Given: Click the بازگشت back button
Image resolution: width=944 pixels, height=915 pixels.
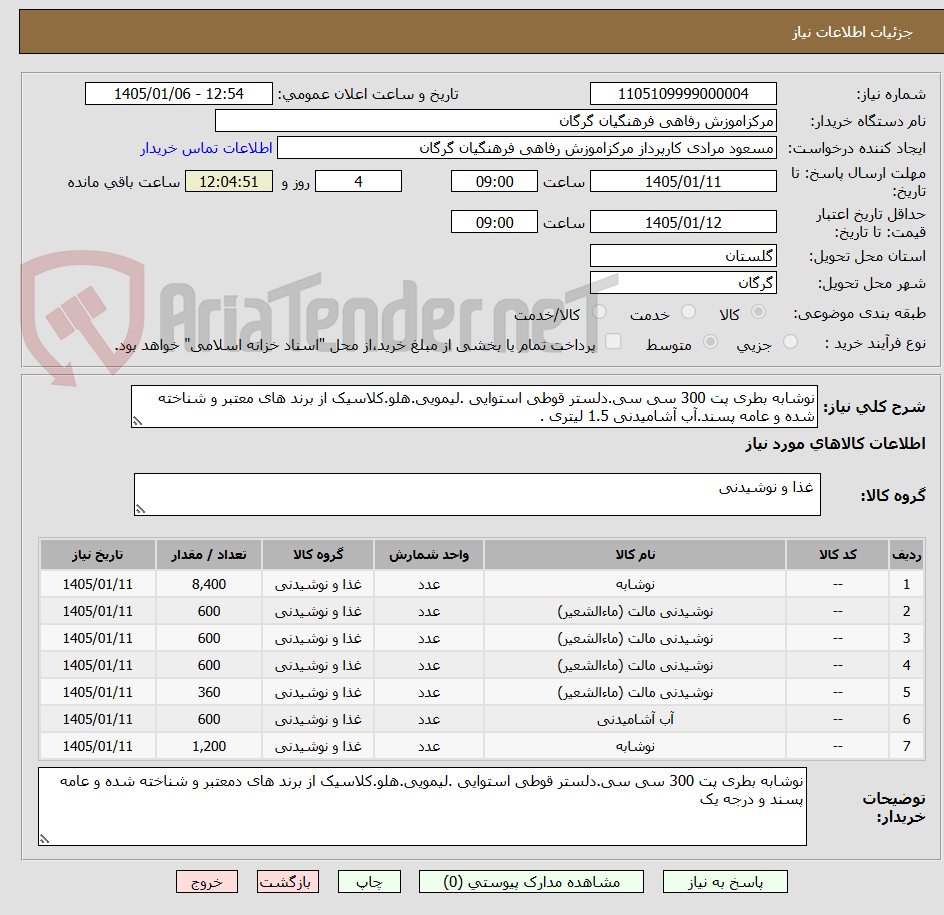Looking at the screenshot, I should coord(288,882).
